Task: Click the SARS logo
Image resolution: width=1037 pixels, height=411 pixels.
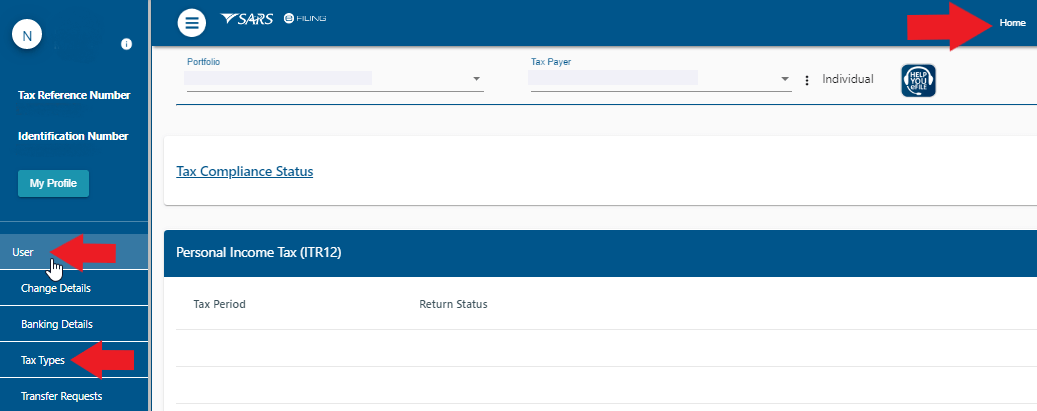Action: [246, 20]
